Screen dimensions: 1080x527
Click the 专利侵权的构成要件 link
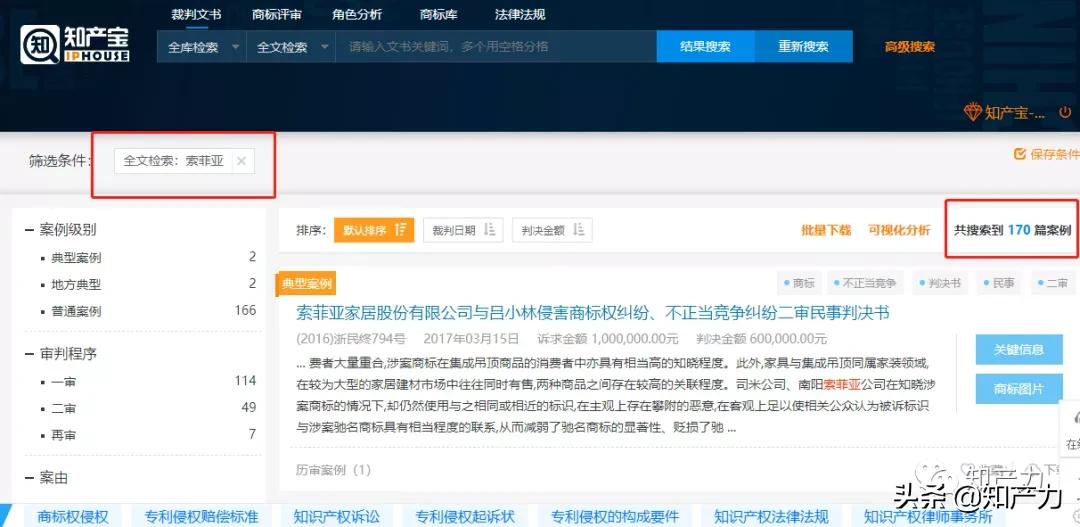pyautogui.click(x=615, y=516)
